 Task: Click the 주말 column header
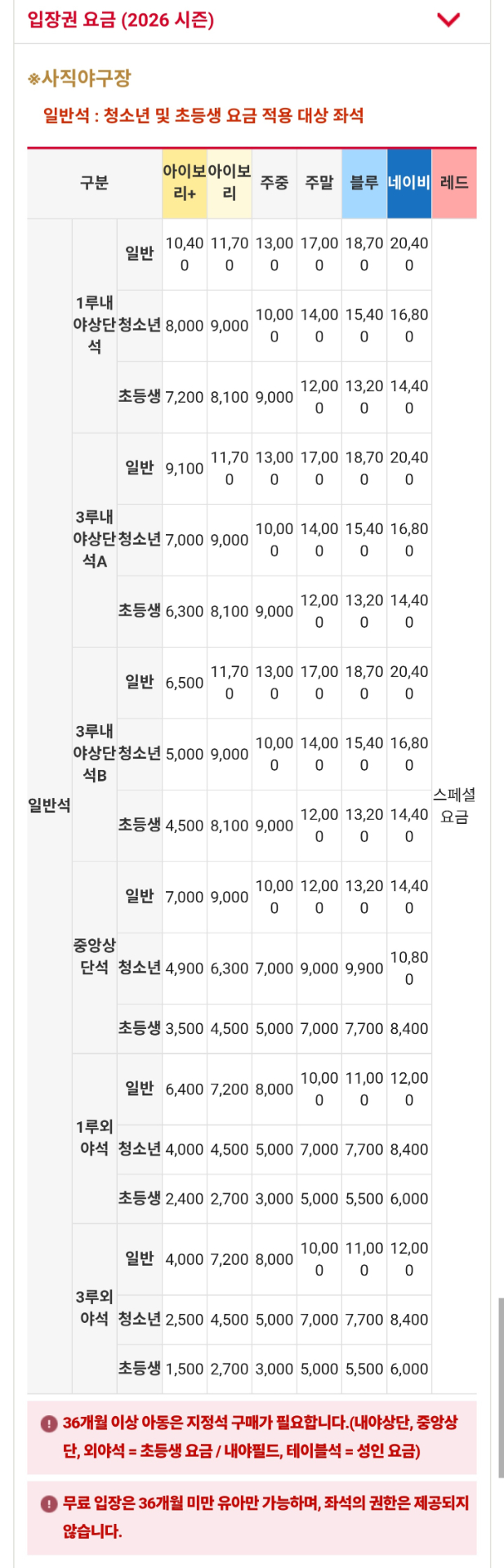(319, 183)
